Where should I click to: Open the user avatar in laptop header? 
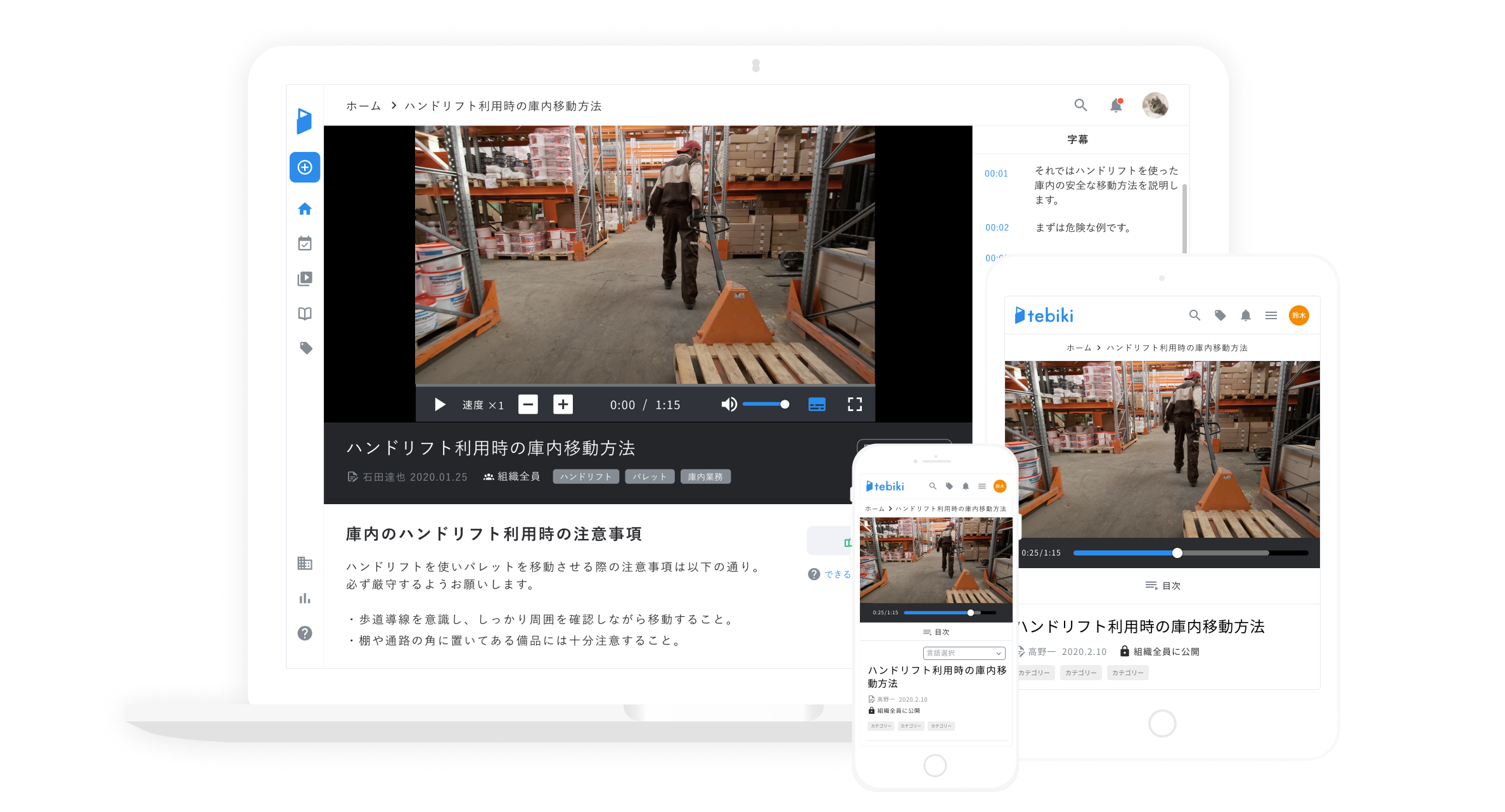coord(1155,105)
